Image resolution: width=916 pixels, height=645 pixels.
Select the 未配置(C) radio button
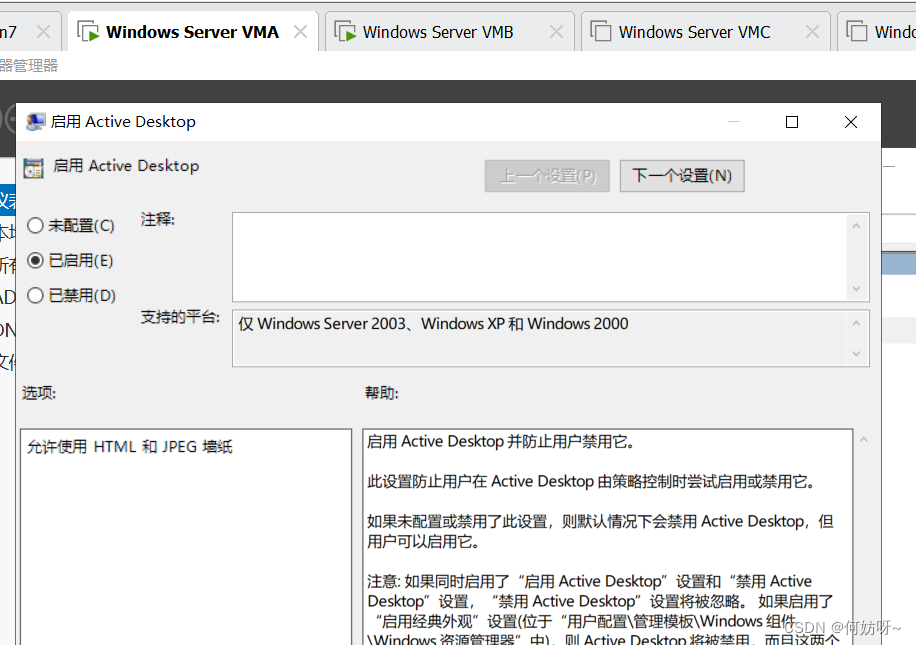click(x=35, y=225)
